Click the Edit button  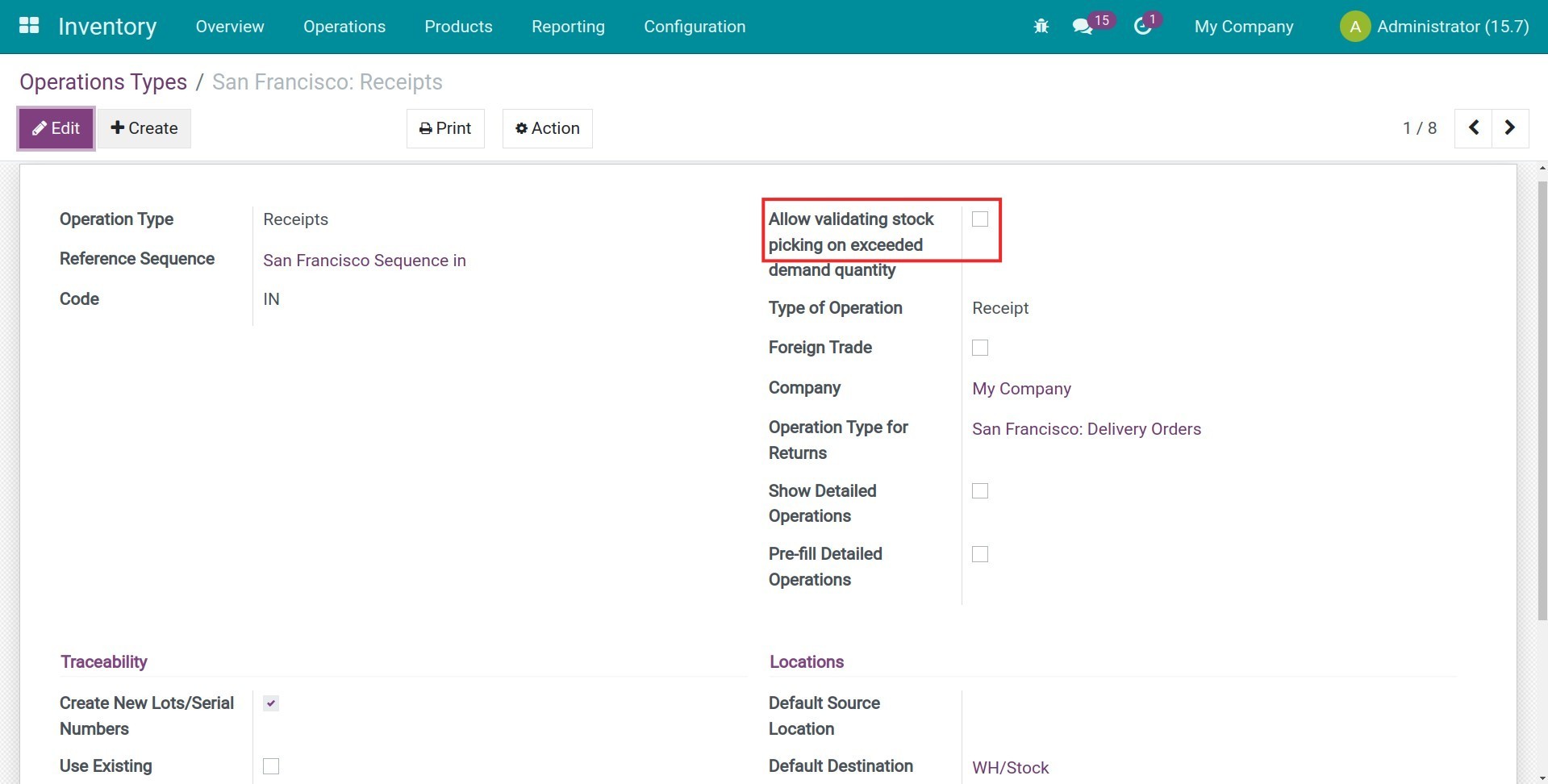(56, 128)
